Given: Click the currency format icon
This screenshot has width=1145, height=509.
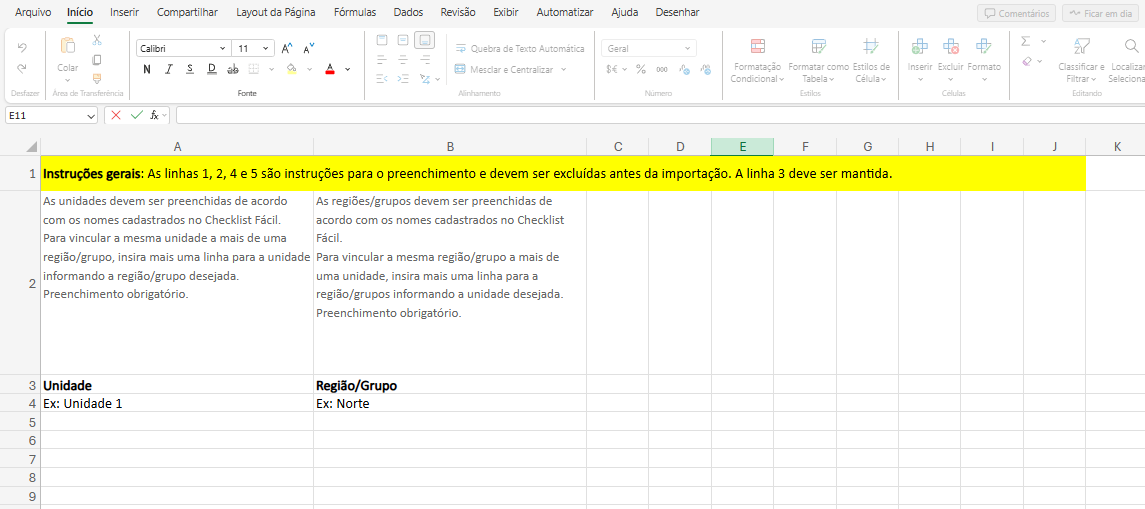Looking at the screenshot, I should click(613, 69).
